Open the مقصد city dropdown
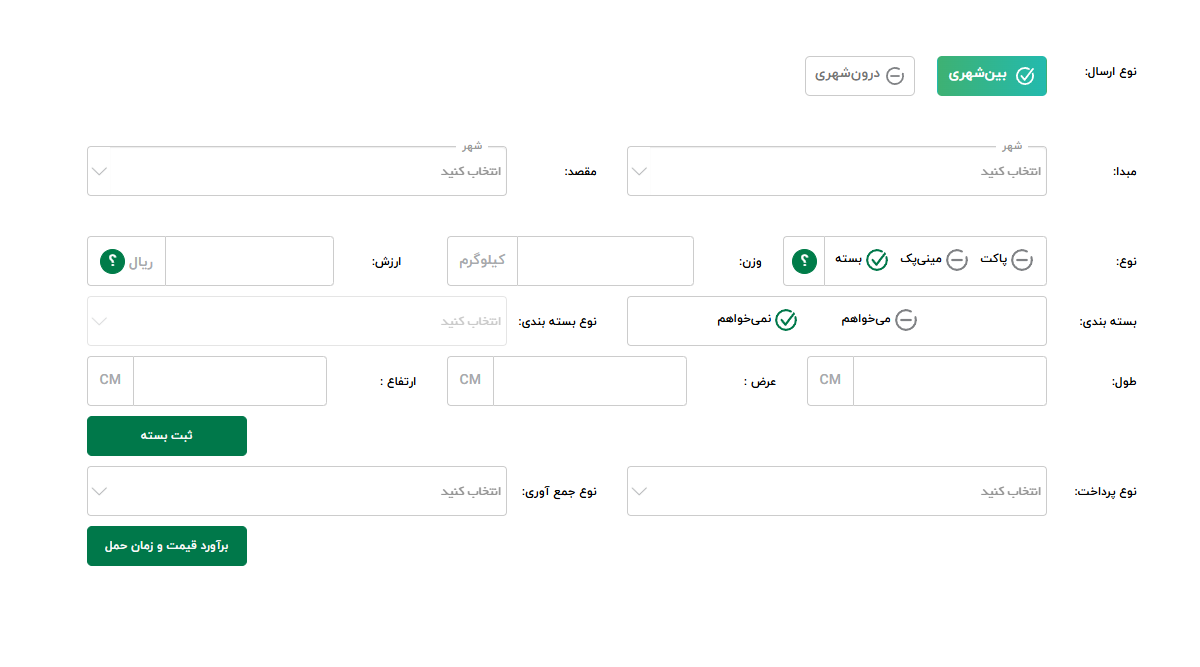The image size is (1200, 667). click(297, 171)
